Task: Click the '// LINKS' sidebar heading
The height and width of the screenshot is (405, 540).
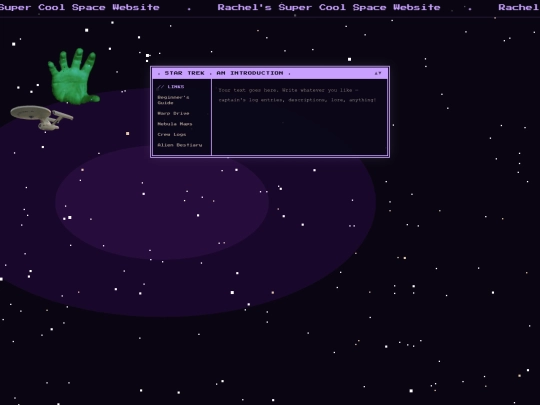Action: point(171,87)
